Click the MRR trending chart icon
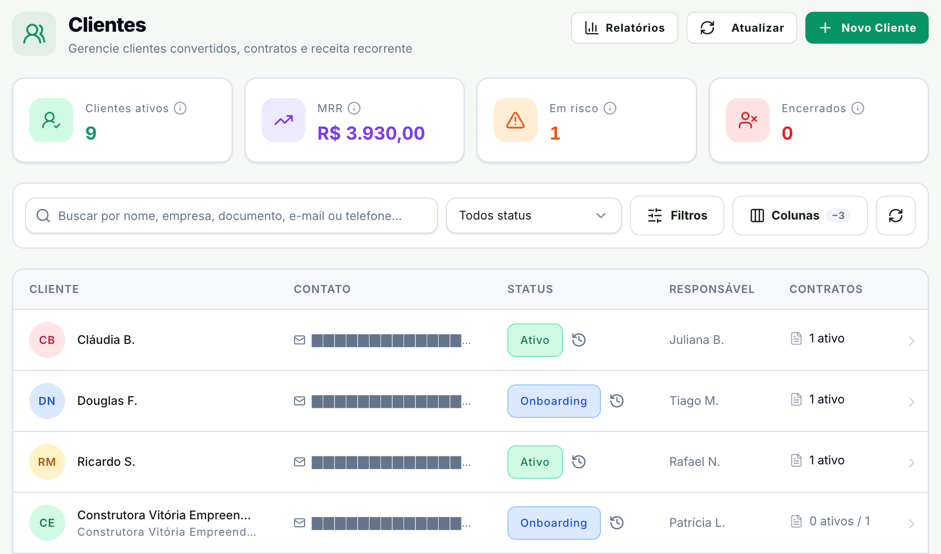 (283, 120)
